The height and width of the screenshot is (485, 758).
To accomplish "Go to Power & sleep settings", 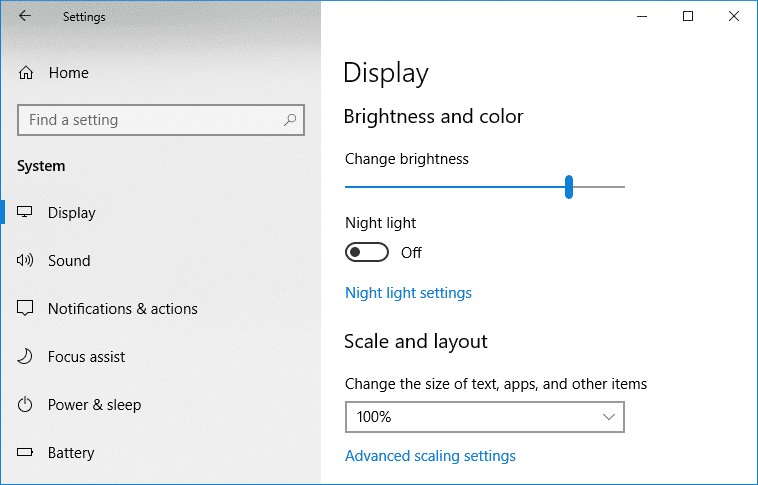I will pos(94,405).
